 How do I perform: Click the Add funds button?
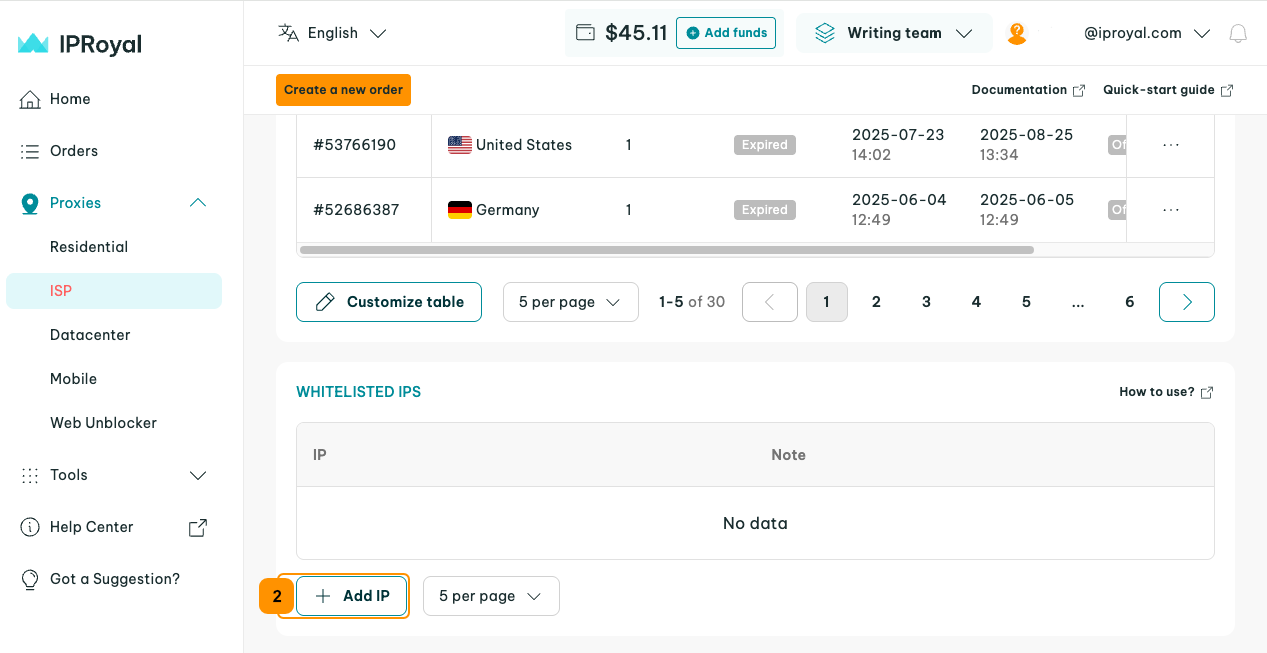(x=726, y=33)
